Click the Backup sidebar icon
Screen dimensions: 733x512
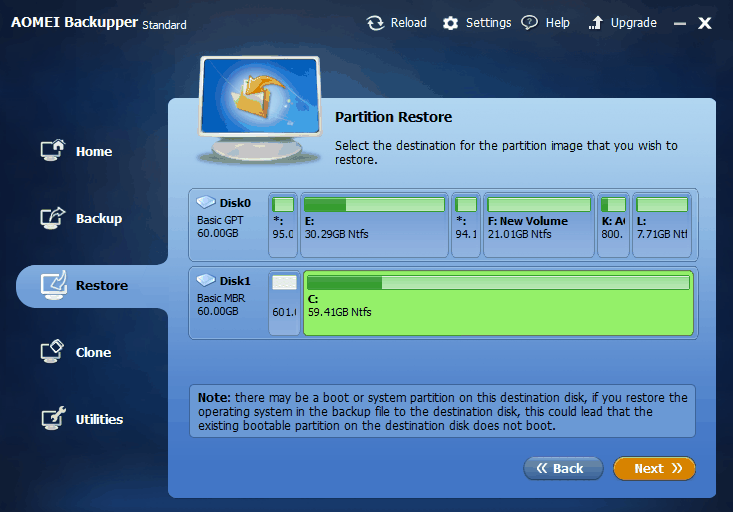tap(52, 218)
